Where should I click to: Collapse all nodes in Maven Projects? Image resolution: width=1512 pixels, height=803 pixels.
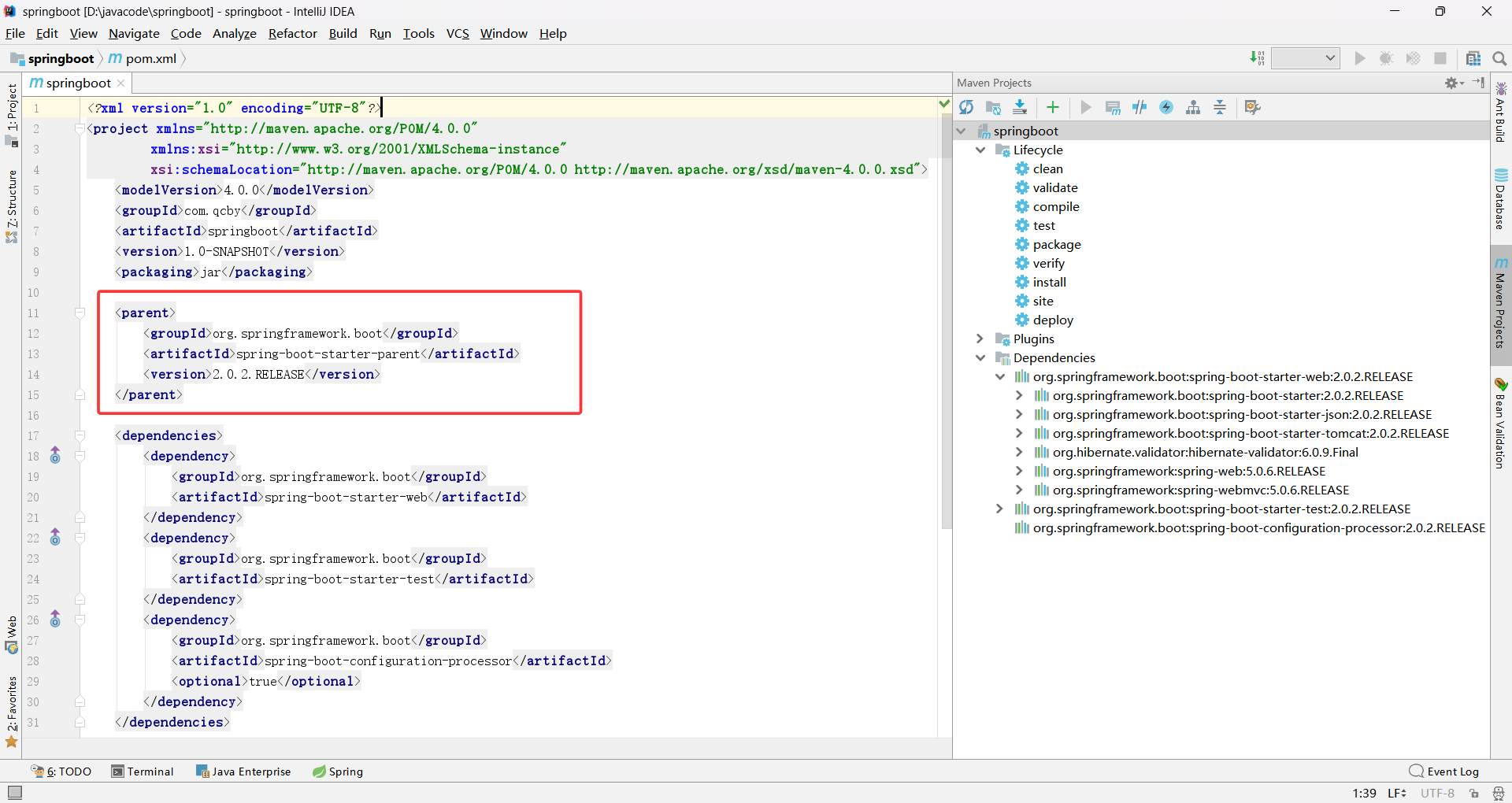[1220, 107]
